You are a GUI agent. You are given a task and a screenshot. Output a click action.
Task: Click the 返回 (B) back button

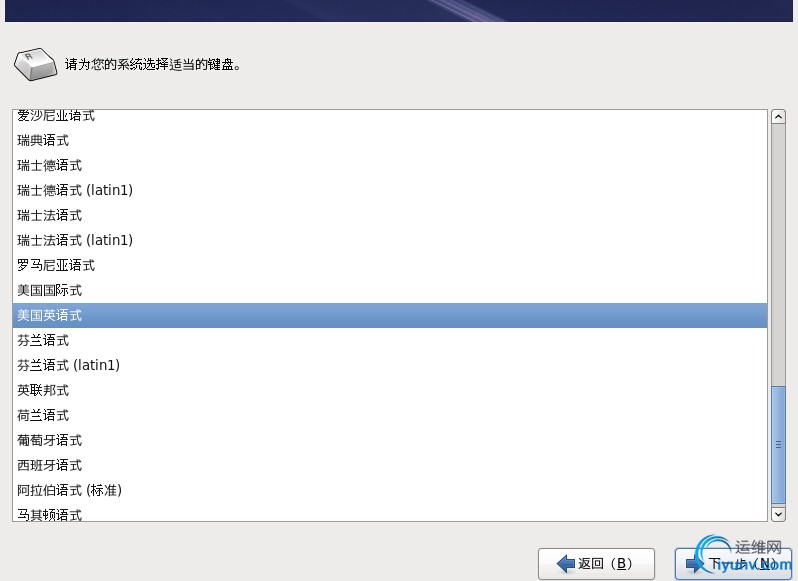tap(596, 564)
